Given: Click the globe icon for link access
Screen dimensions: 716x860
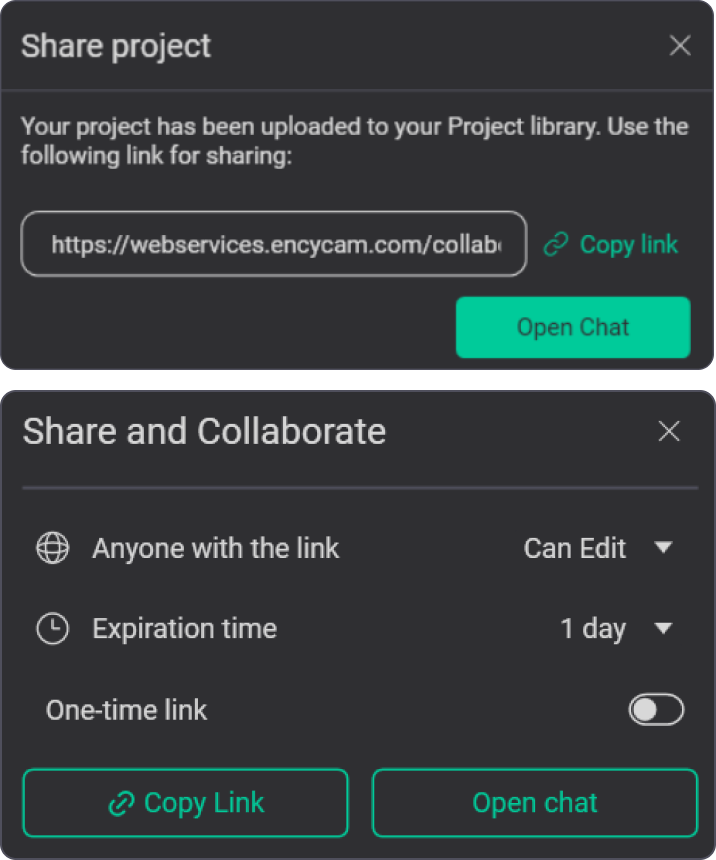Looking at the screenshot, I should [x=53, y=547].
